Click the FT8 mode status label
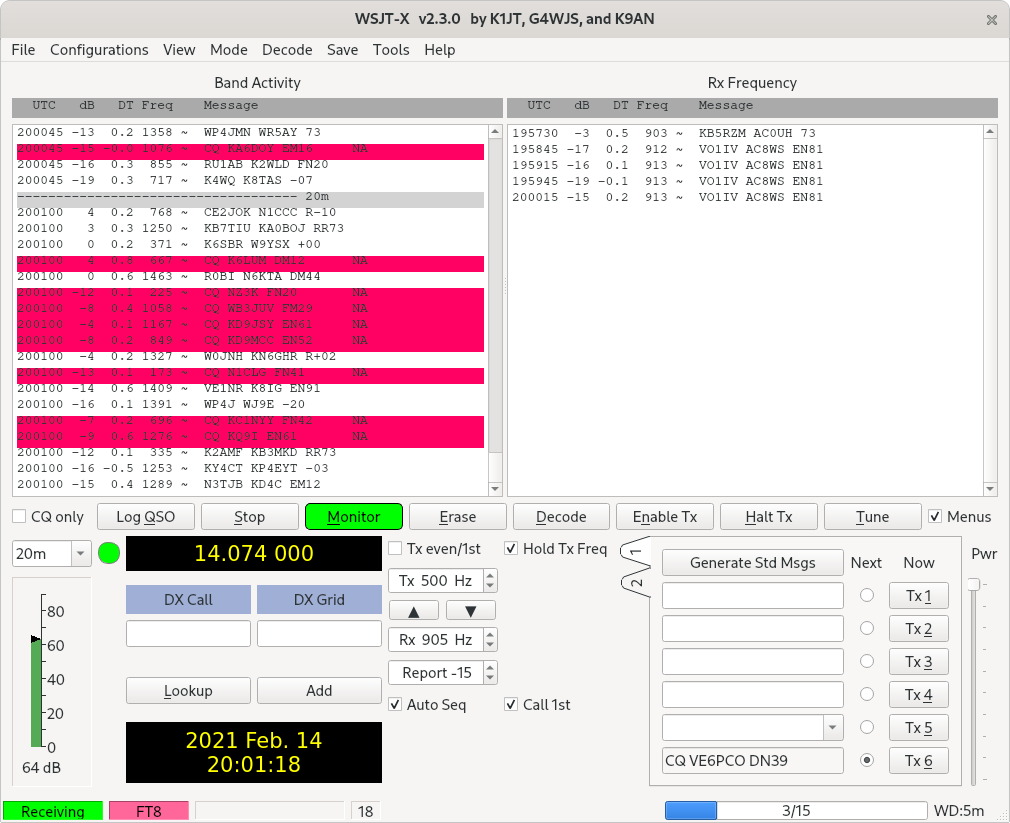The height and width of the screenshot is (823, 1010). click(x=149, y=811)
